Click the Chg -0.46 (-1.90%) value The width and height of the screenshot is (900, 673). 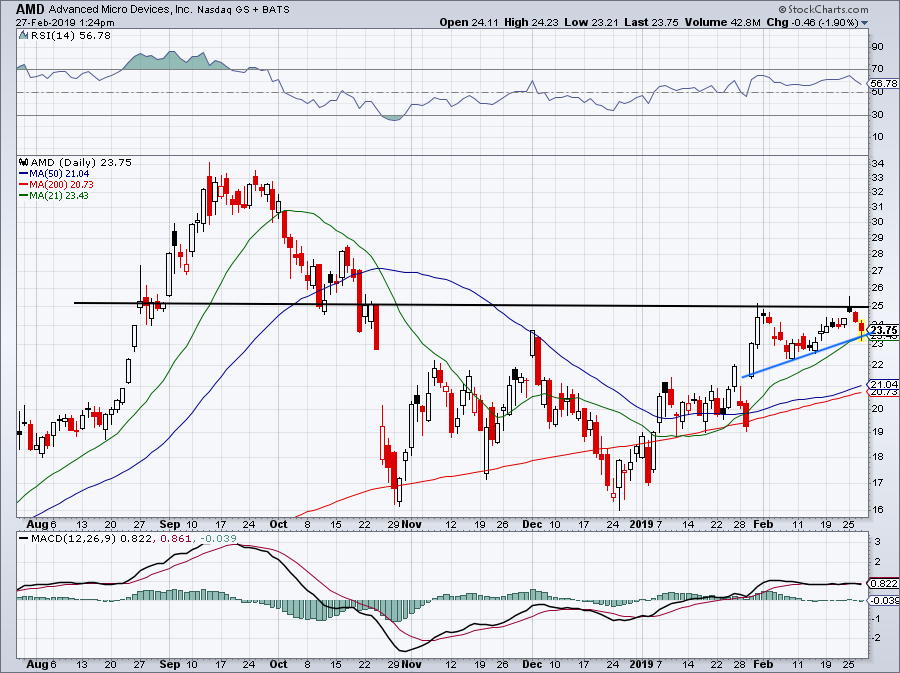[x=813, y=22]
